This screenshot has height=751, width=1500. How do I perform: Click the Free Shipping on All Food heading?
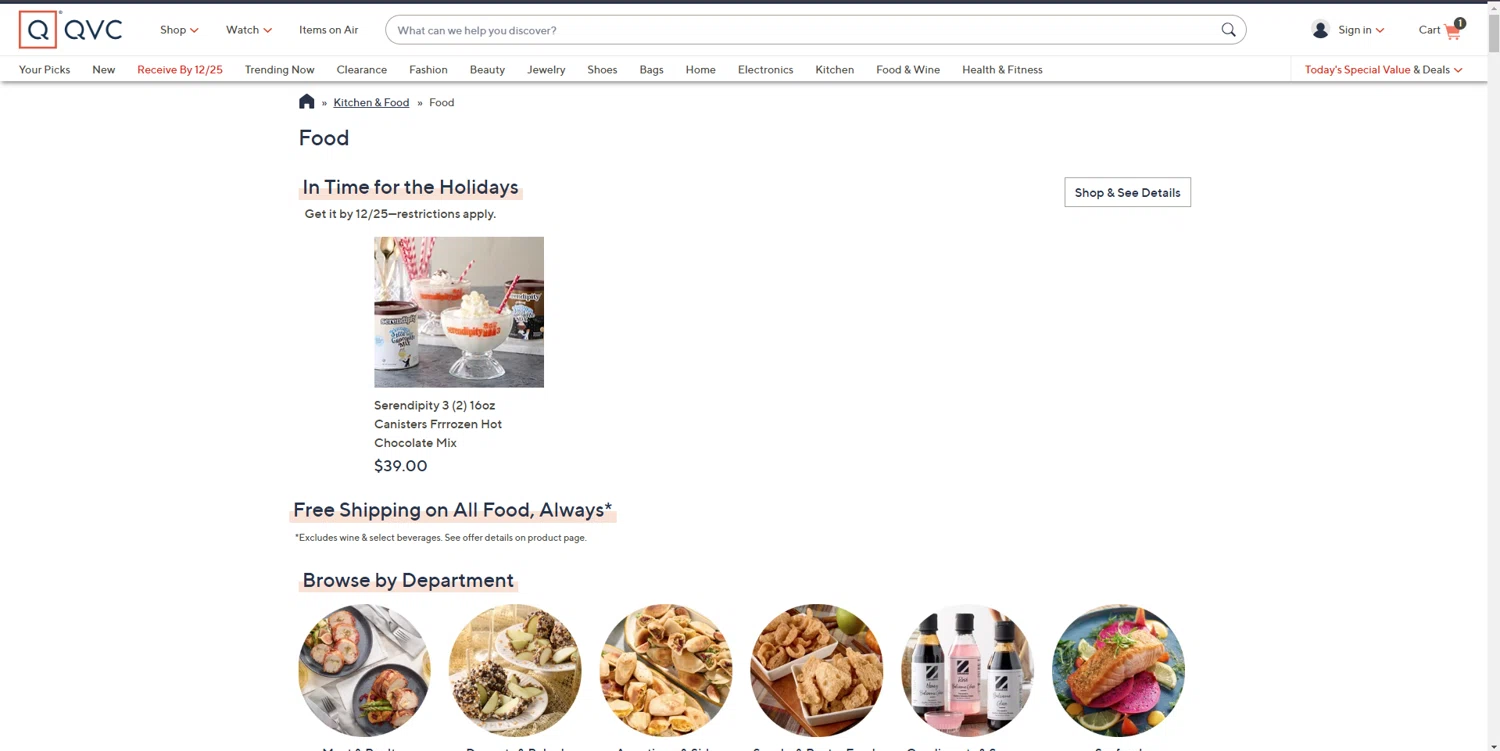tap(453, 510)
